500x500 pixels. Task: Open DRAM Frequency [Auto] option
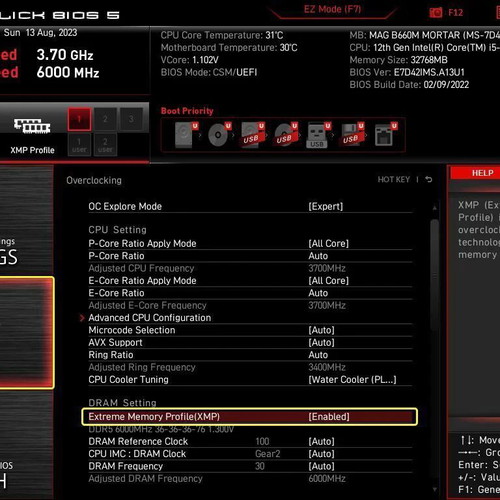(250, 466)
